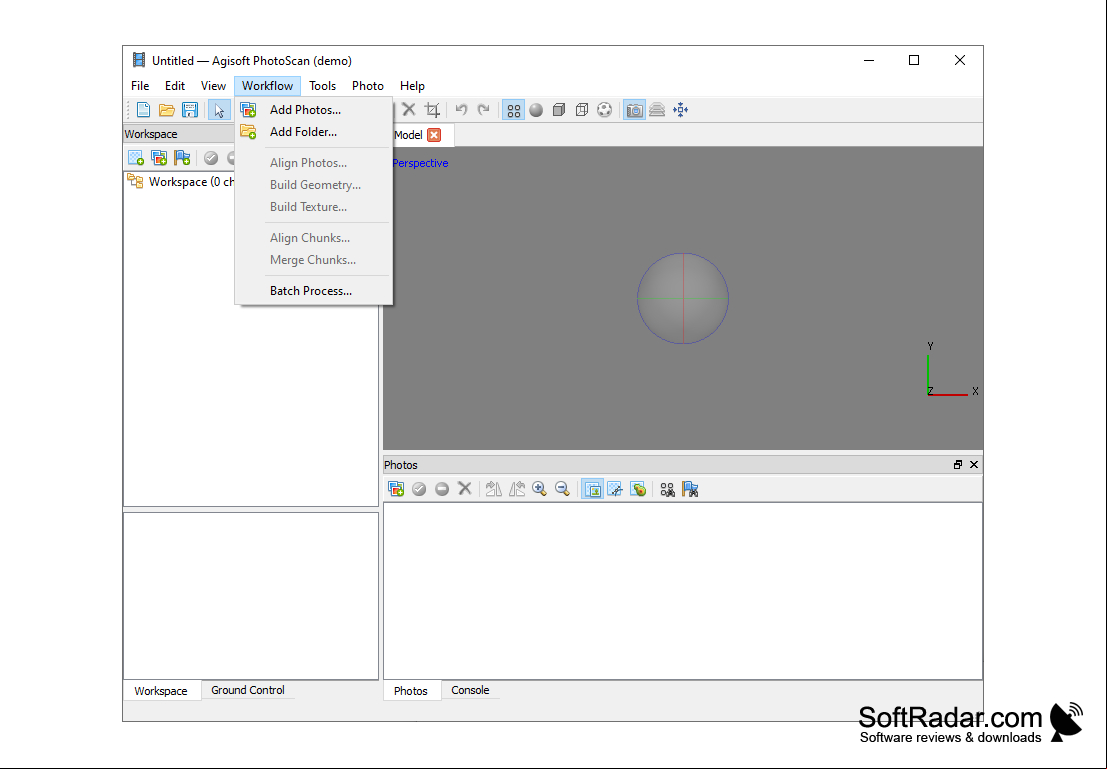Toggle the Show Cameras button
This screenshot has width=1107, height=769.
pyautogui.click(x=634, y=110)
